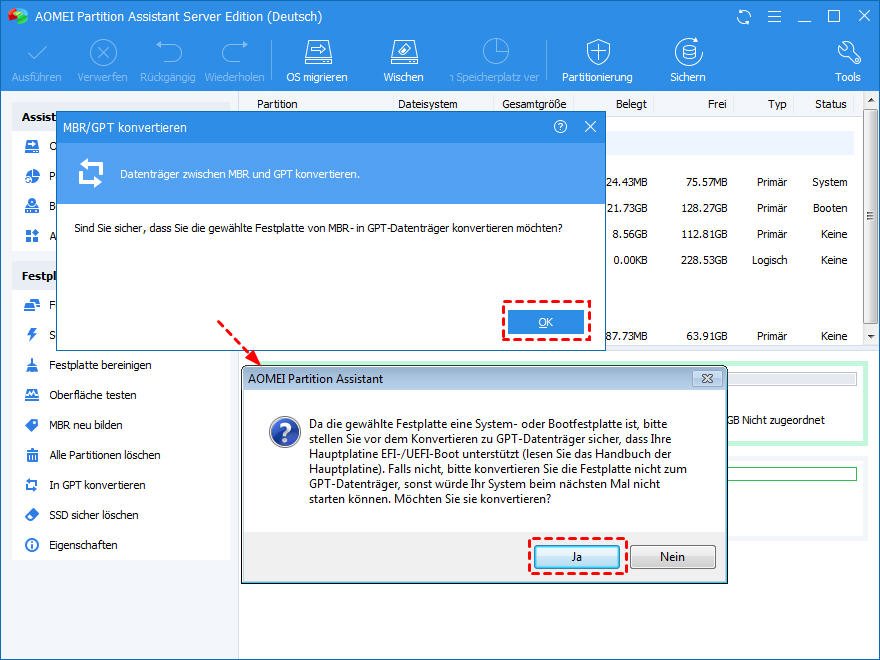Select the partition row with 112.81GB free
The width and height of the screenshot is (880, 660).
click(x=730, y=234)
